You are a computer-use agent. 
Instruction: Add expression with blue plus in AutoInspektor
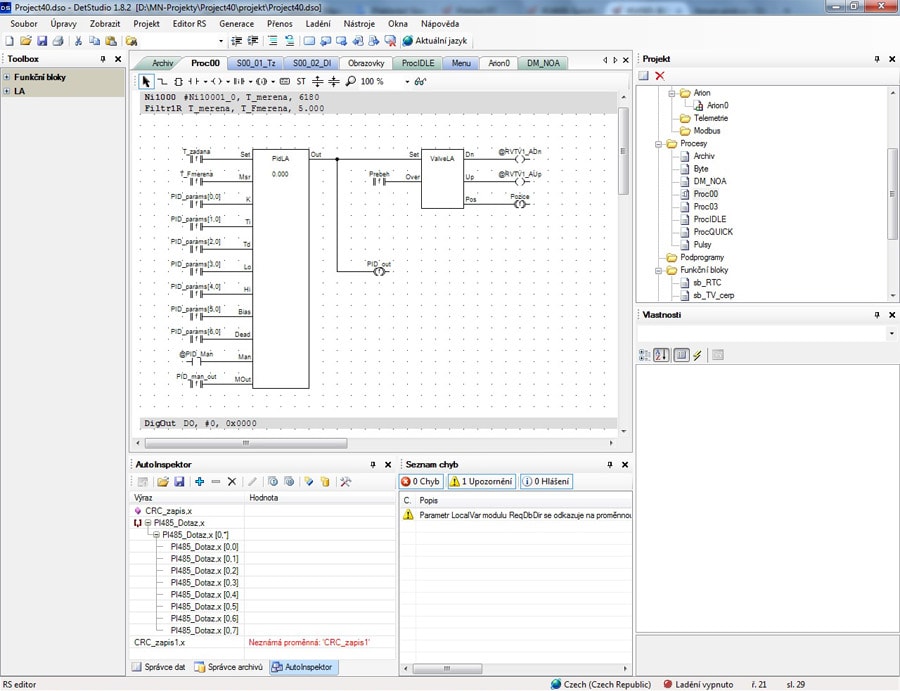(199, 482)
